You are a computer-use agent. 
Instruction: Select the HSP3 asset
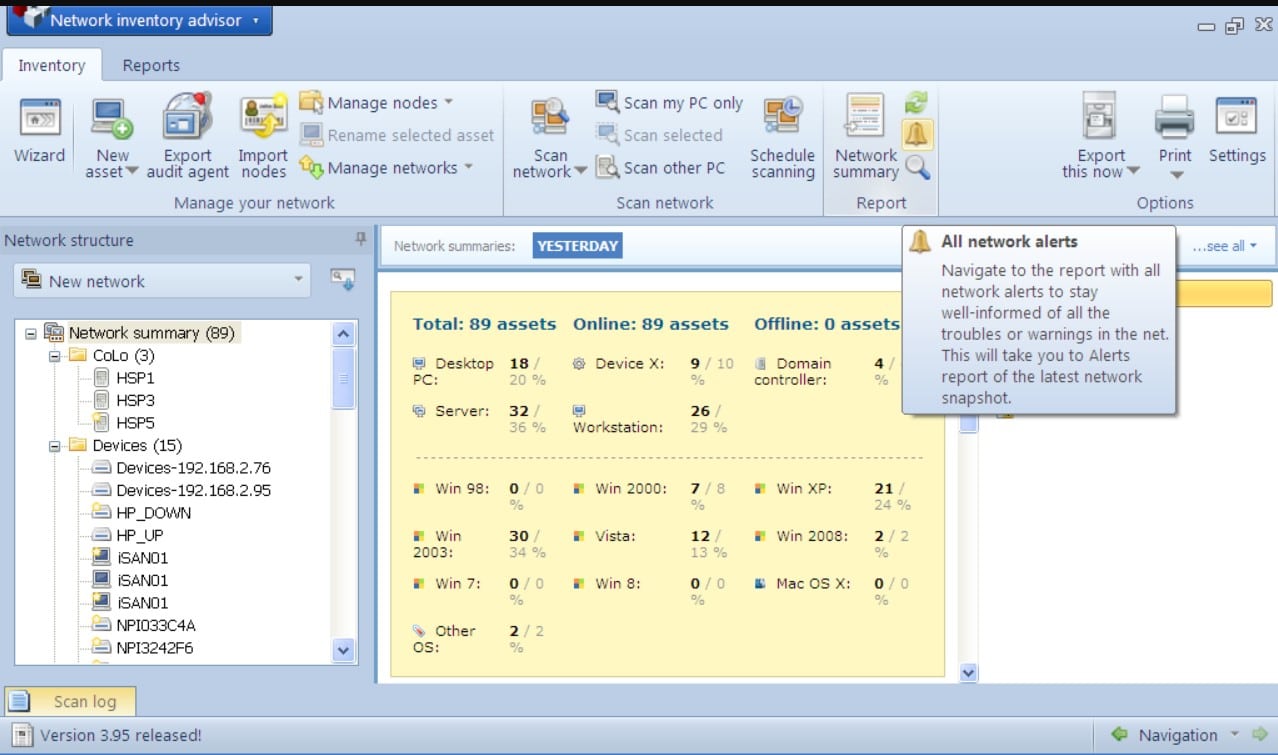tap(135, 400)
